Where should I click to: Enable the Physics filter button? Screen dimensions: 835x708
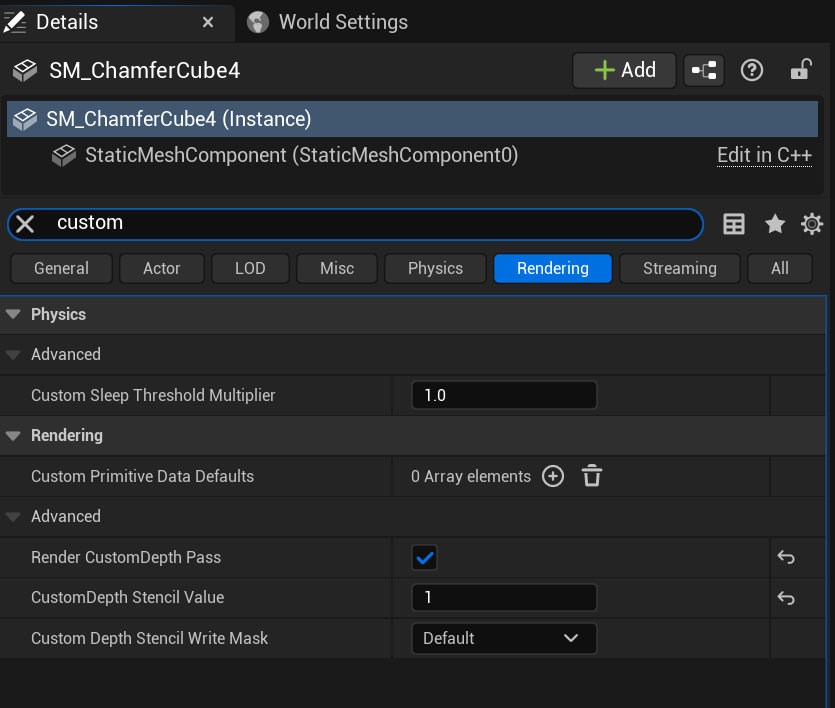435,268
